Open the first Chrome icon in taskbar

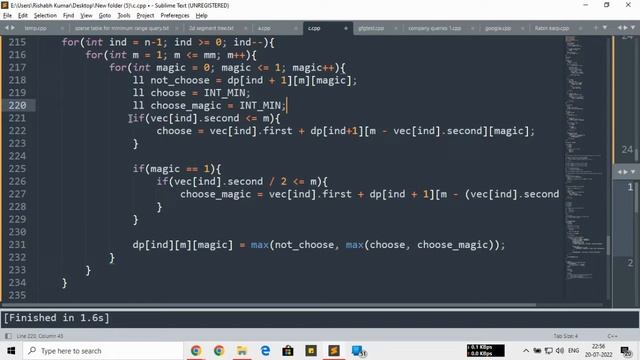click(x=196, y=351)
